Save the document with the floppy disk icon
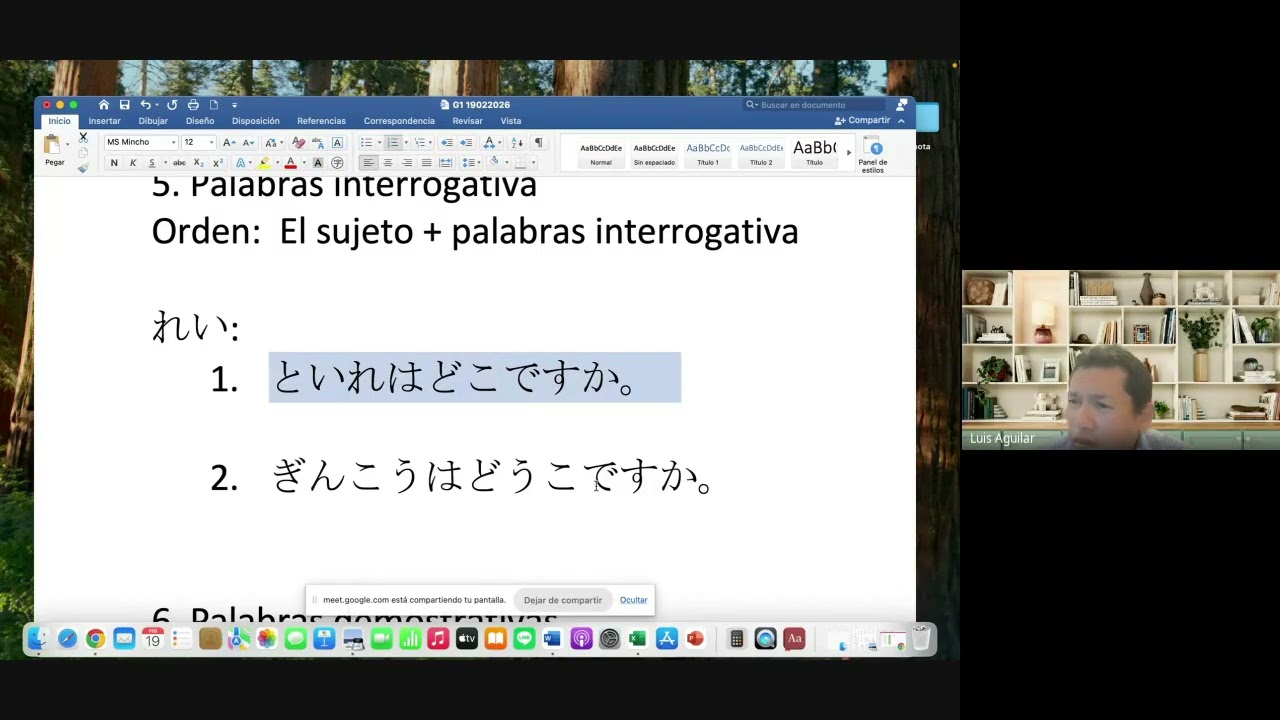The height and width of the screenshot is (720, 1280). coord(124,105)
